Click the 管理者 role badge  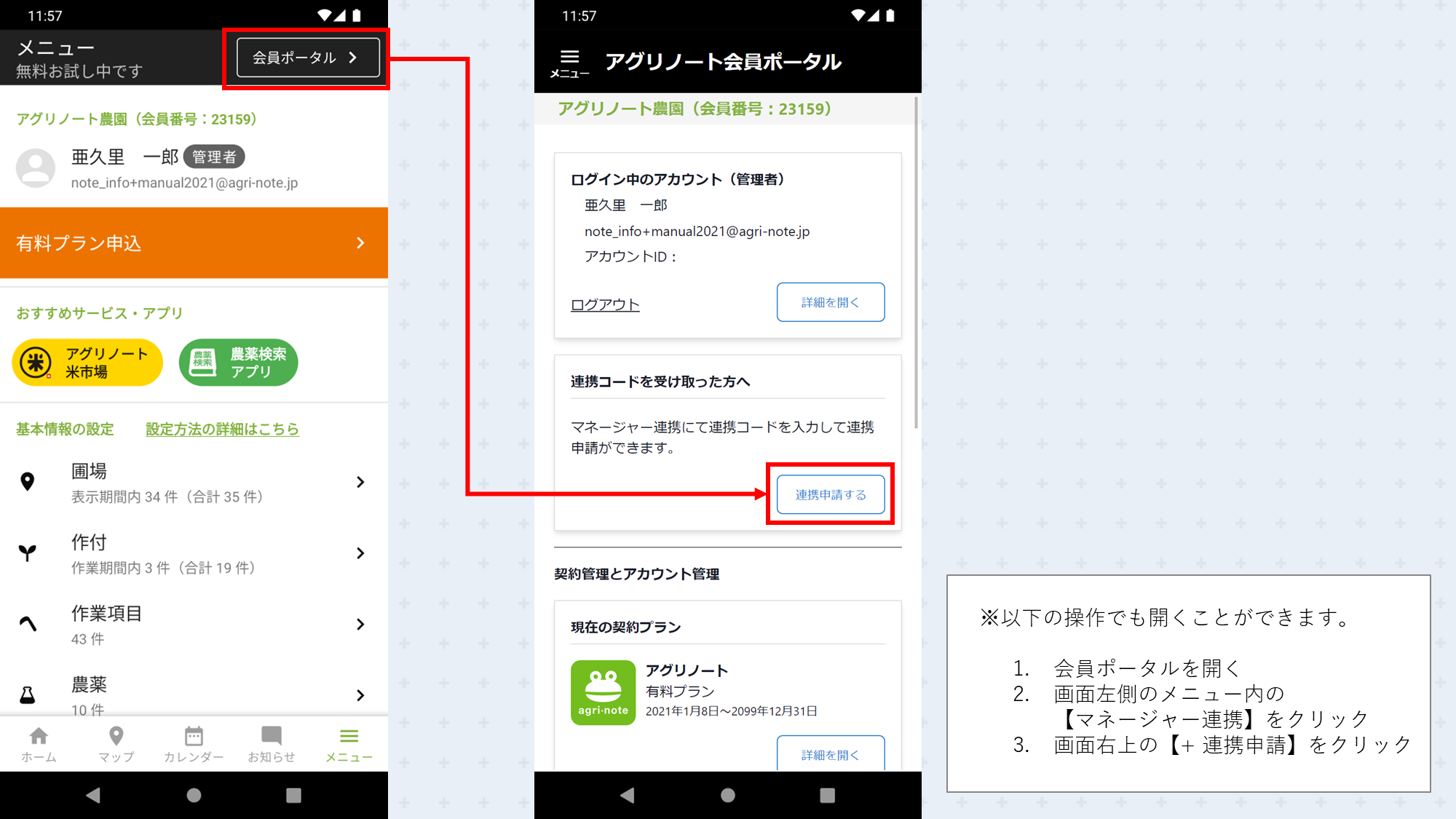pyautogui.click(x=214, y=157)
